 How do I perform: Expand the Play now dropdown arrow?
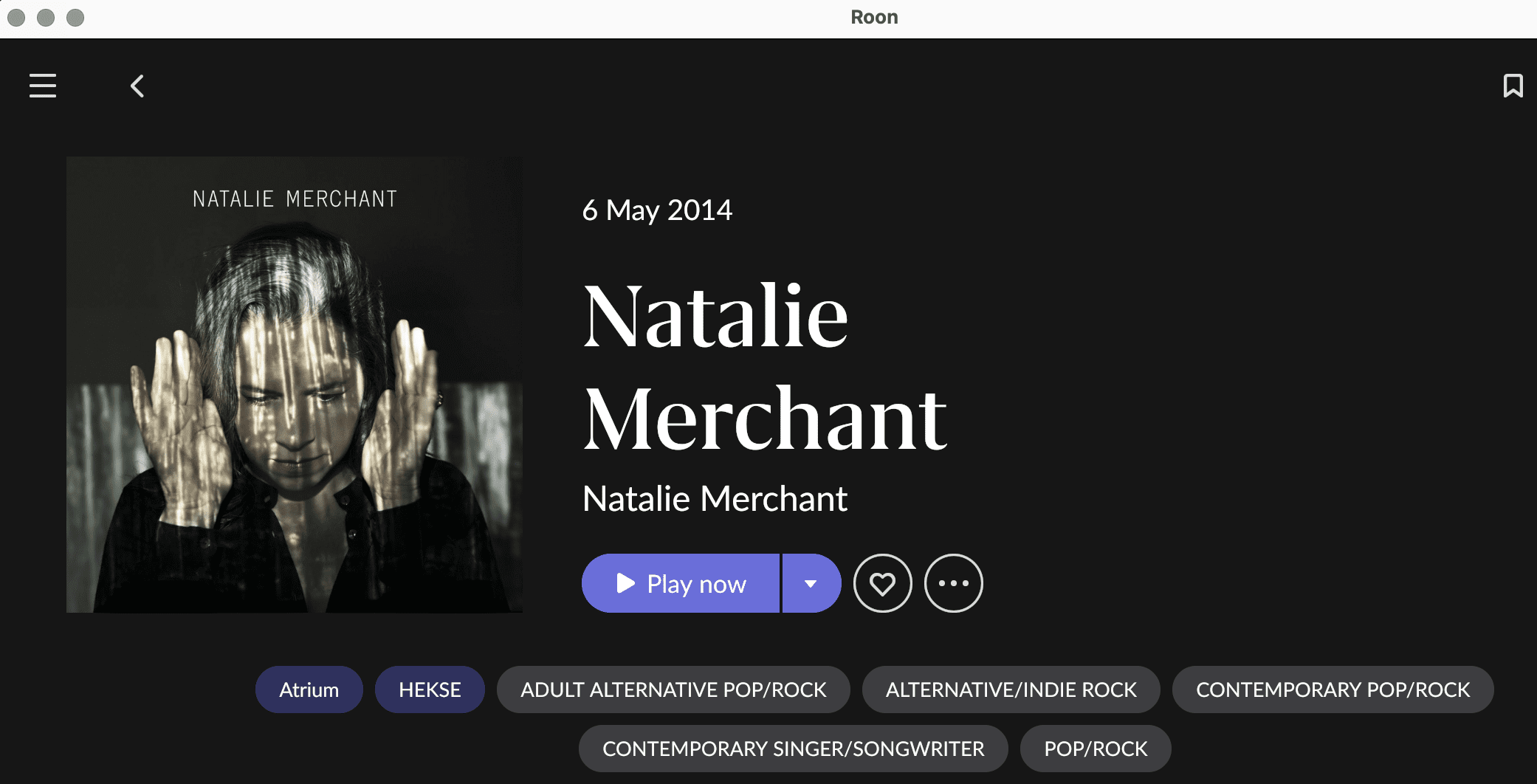tap(811, 583)
